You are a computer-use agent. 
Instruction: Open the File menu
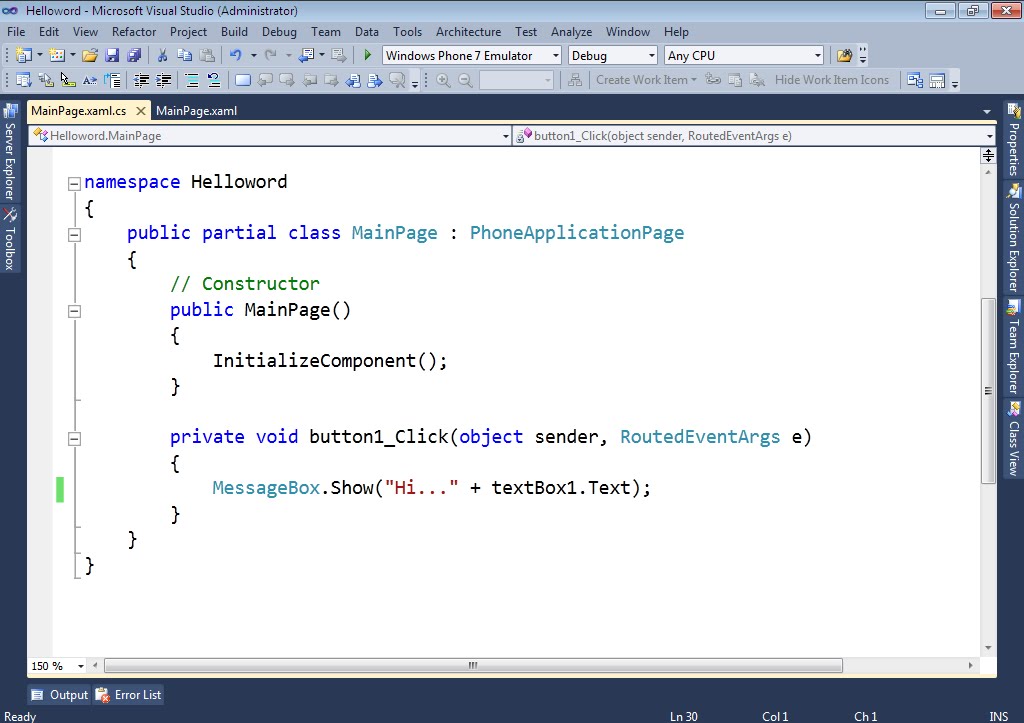[16, 31]
